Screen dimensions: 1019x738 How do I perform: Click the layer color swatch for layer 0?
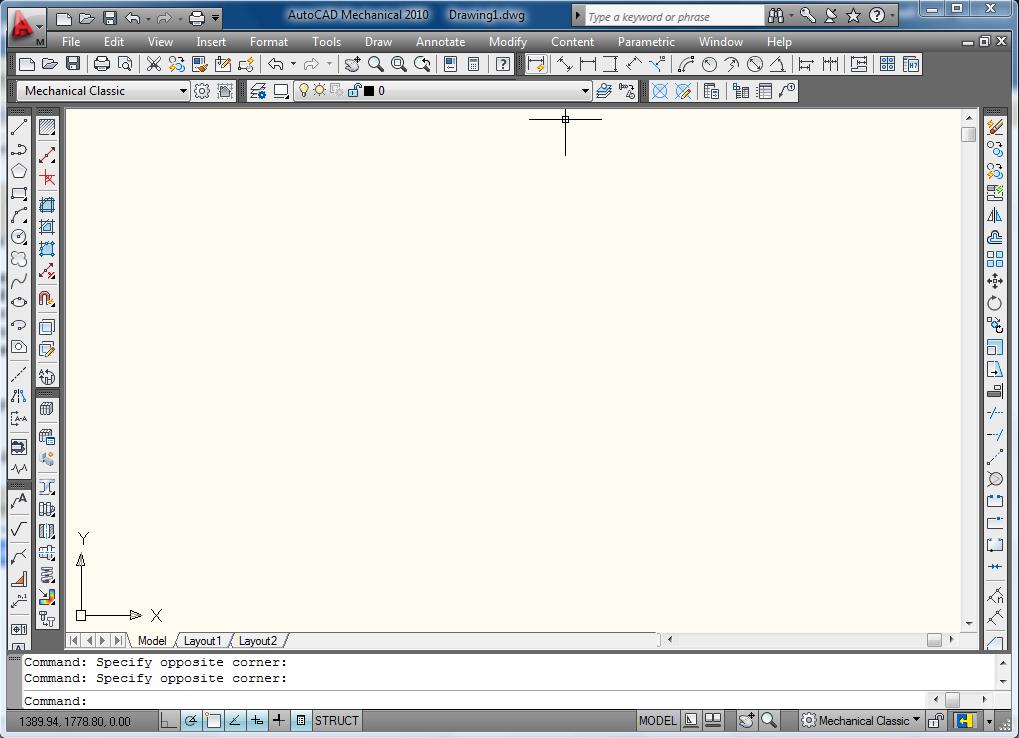pos(368,90)
